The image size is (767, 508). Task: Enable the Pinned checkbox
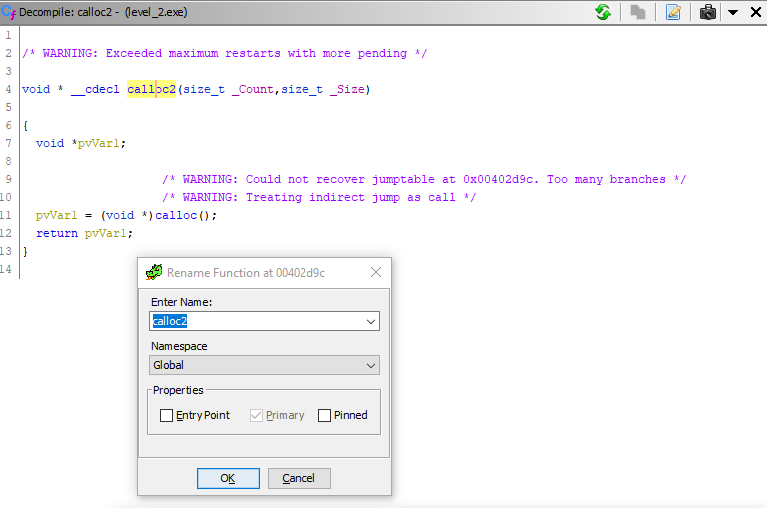coord(324,416)
